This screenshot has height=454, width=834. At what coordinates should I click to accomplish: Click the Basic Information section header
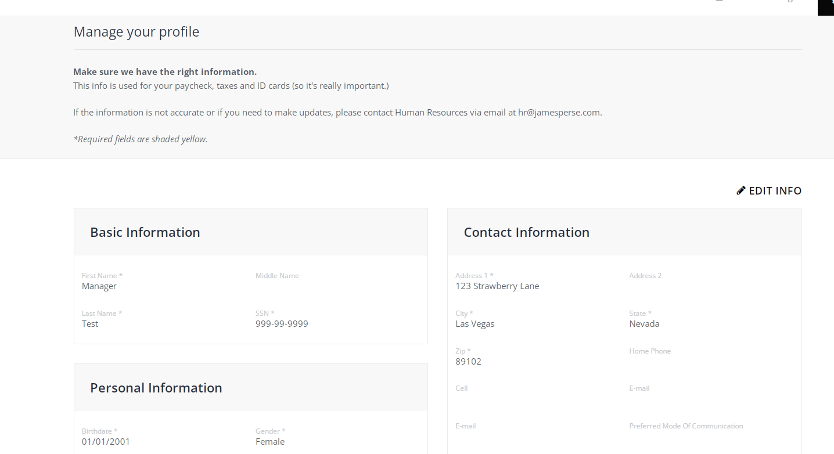[x=145, y=232]
